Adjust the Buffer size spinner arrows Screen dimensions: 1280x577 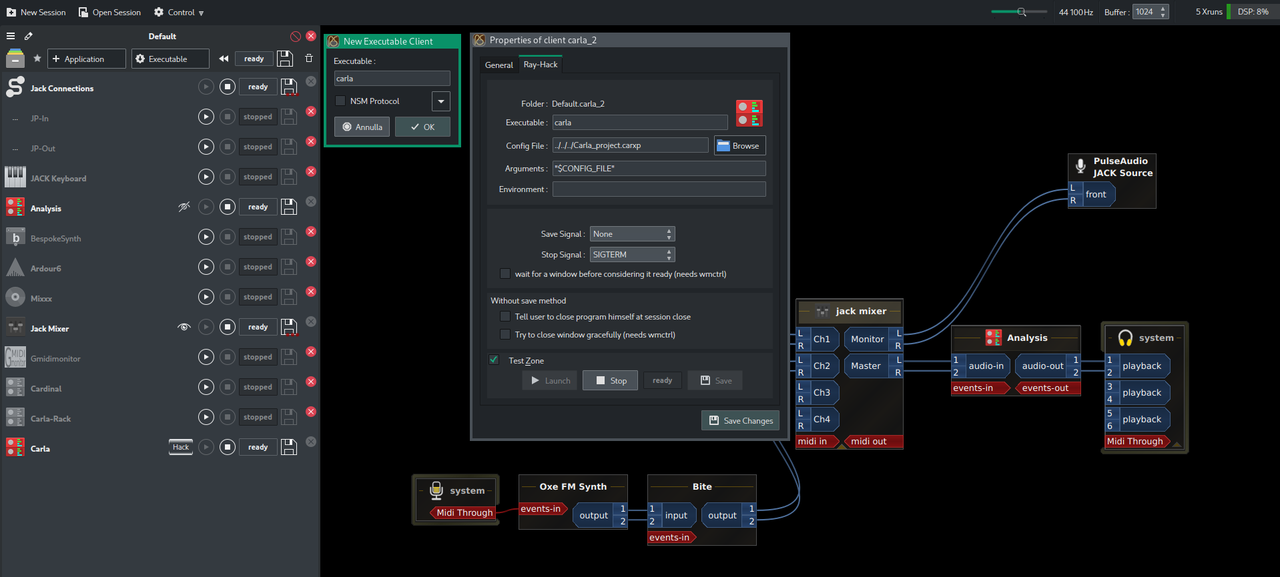[x=1164, y=12]
